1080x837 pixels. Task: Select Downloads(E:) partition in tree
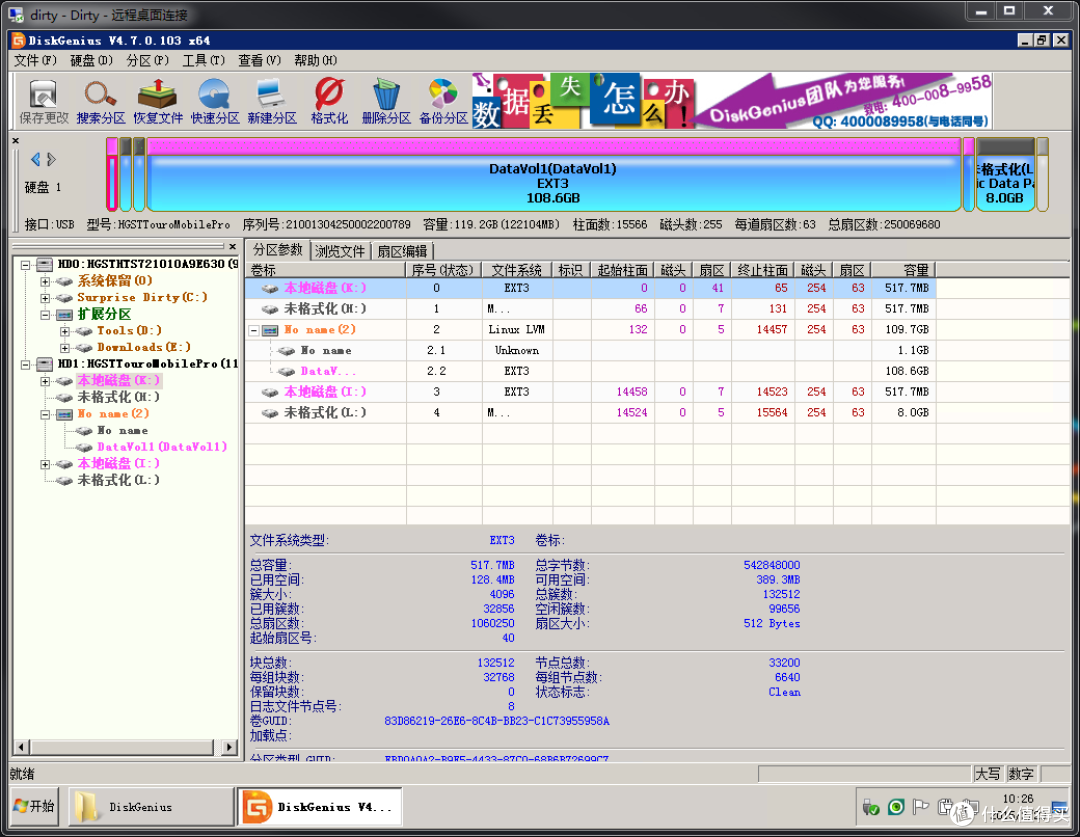(143, 347)
